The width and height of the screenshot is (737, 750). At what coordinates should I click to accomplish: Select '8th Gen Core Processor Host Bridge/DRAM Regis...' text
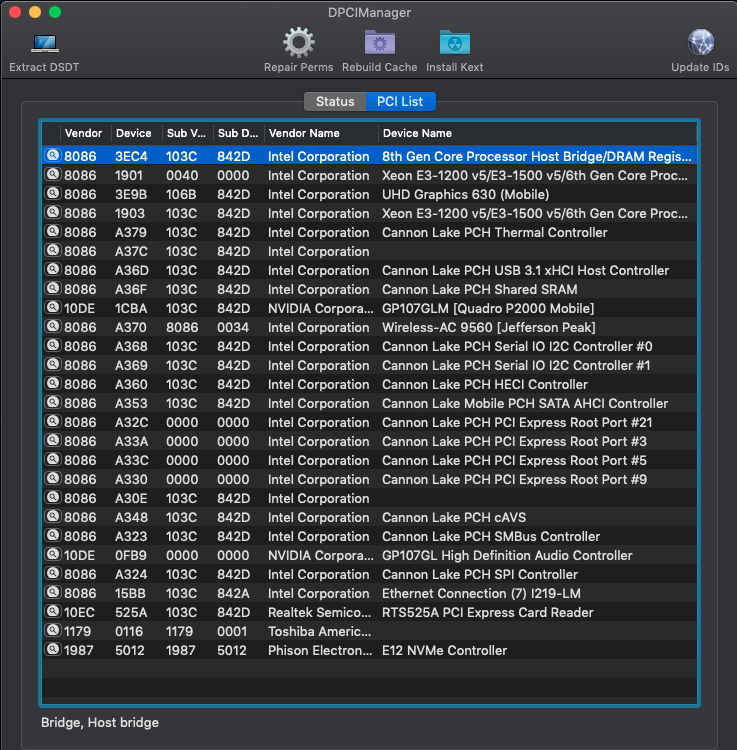tap(537, 156)
